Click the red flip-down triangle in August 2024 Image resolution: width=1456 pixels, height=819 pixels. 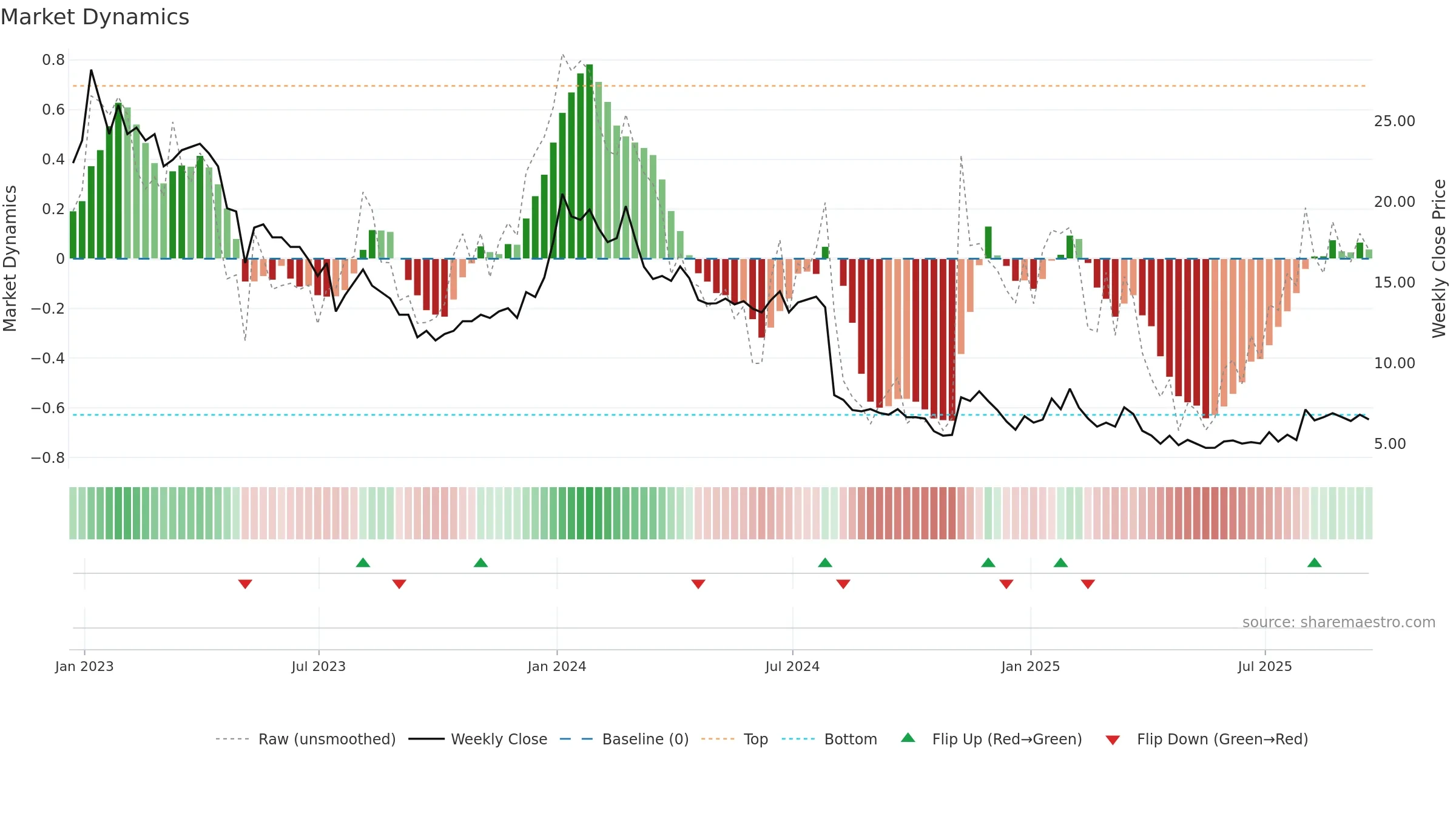point(843,584)
